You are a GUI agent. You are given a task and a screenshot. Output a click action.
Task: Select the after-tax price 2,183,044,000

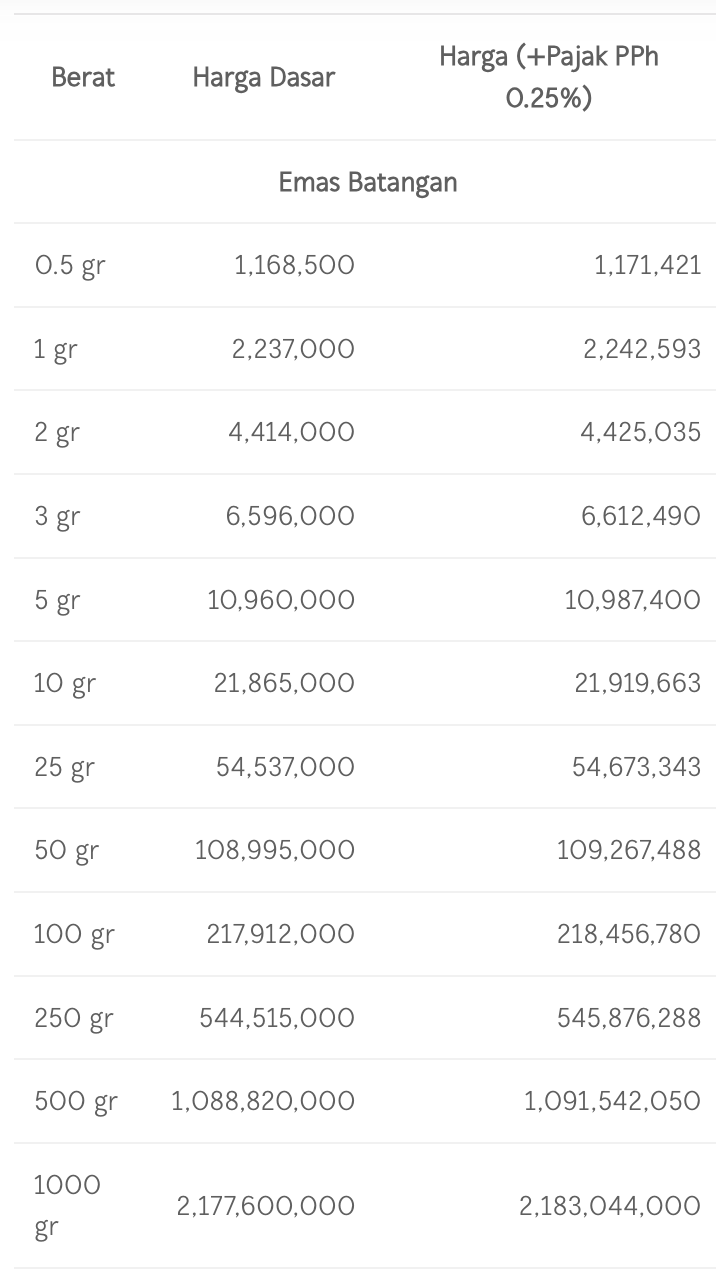click(x=609, y=1206)
